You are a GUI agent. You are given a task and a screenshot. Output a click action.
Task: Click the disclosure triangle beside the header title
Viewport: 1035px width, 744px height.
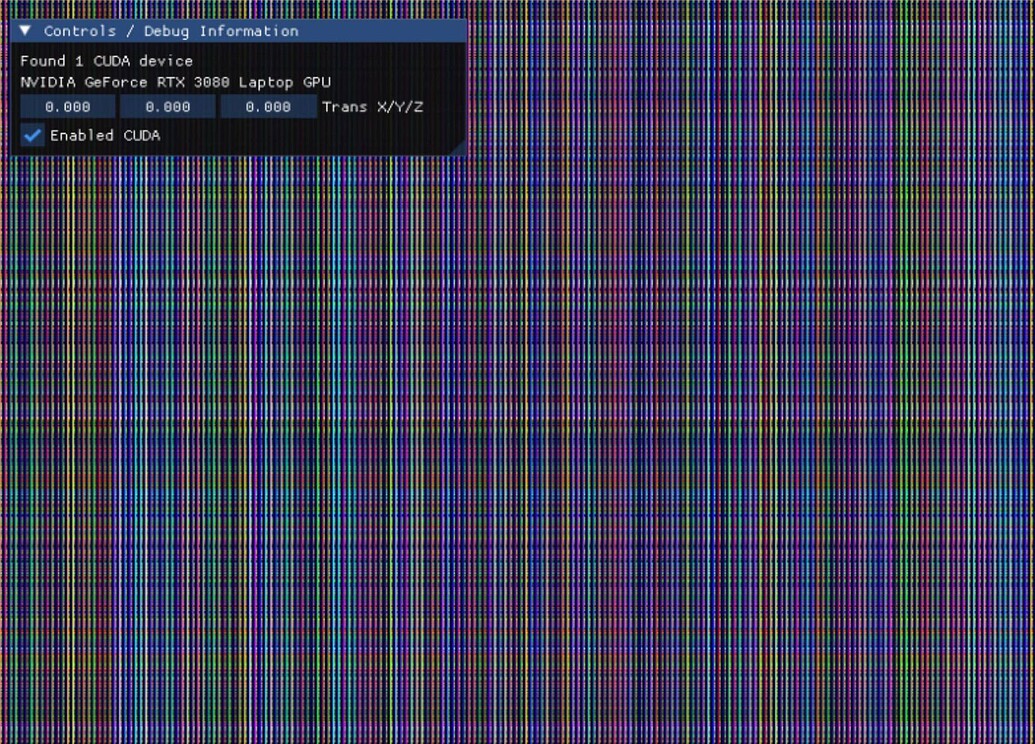[x=24, y=30]
